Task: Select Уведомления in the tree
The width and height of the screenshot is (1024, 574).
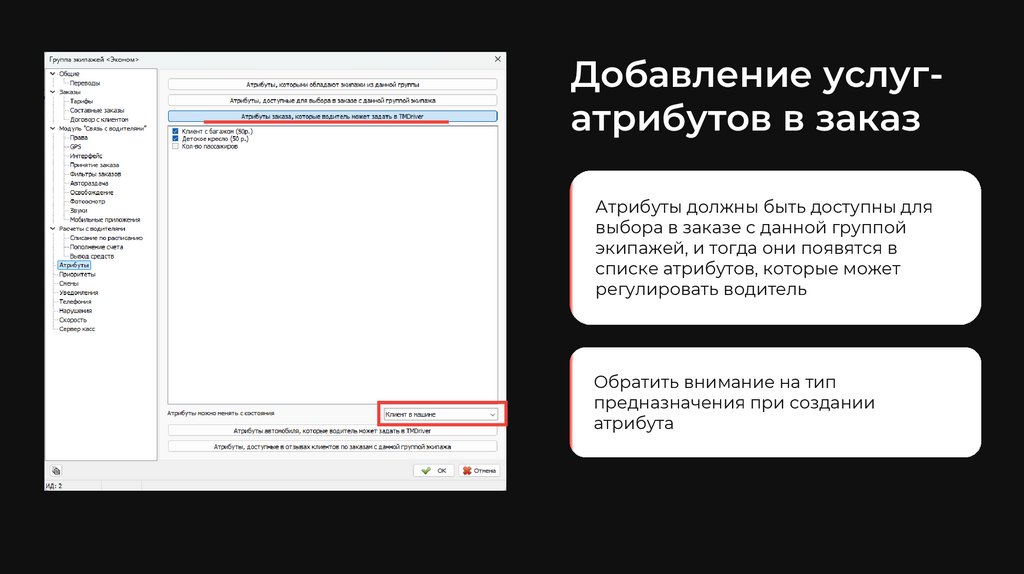Action: [78, 293]
